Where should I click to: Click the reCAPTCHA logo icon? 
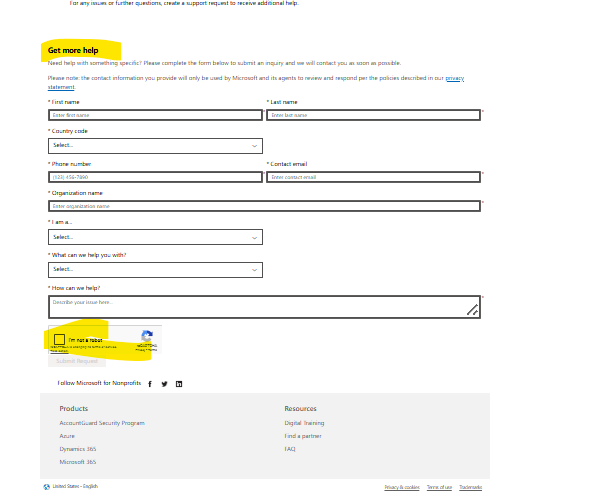(147, 336)
